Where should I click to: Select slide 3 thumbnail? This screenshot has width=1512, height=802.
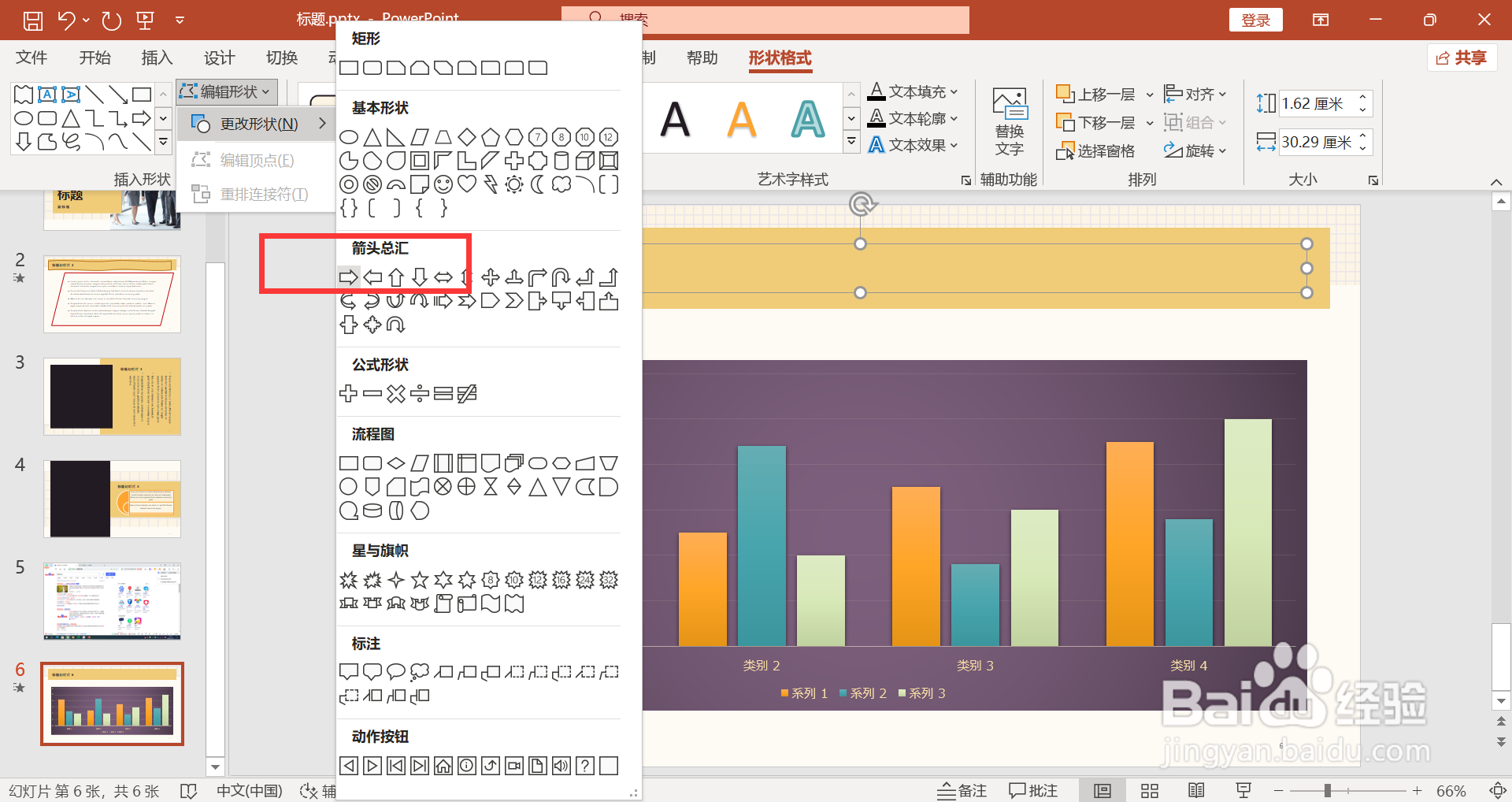click(112, 396)
